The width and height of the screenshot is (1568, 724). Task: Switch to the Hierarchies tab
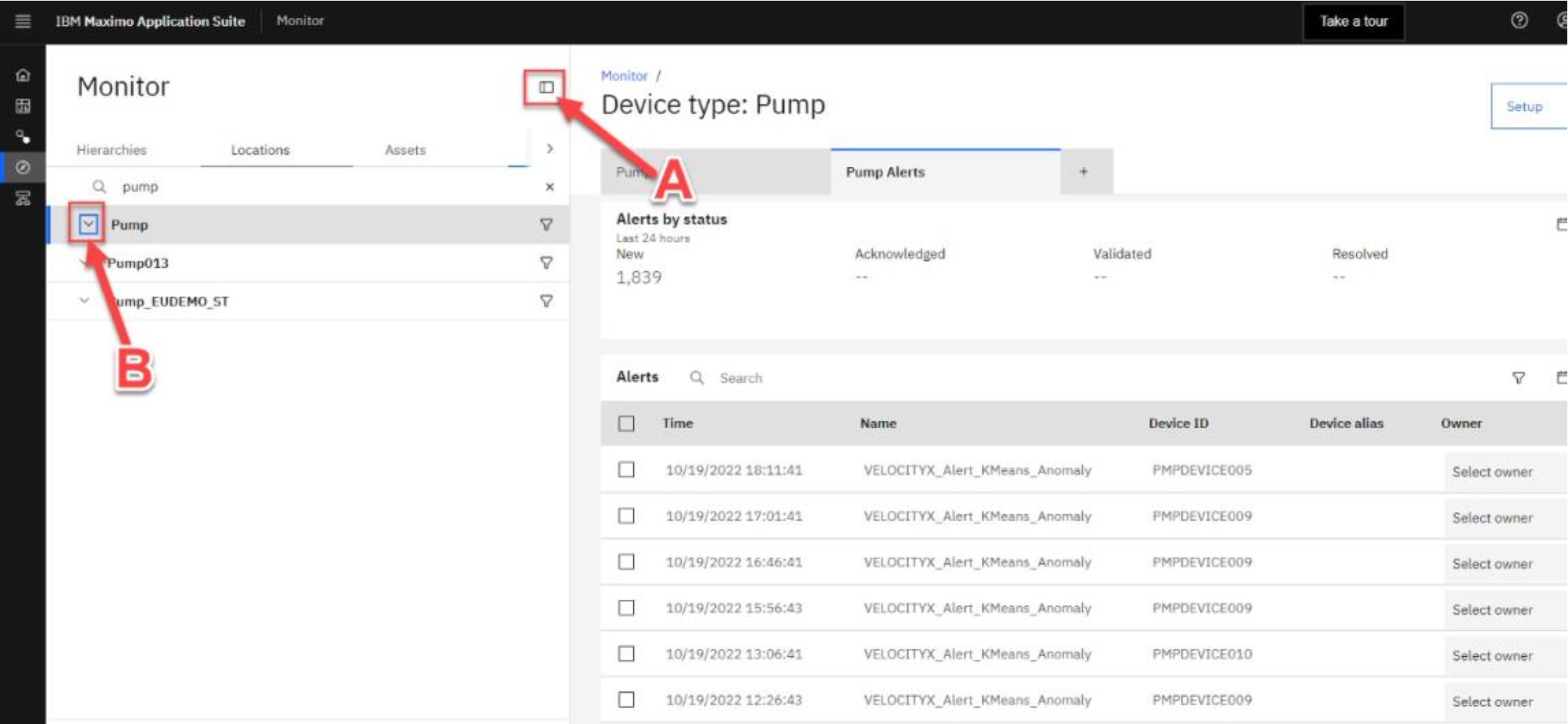[x=112, y=150]
